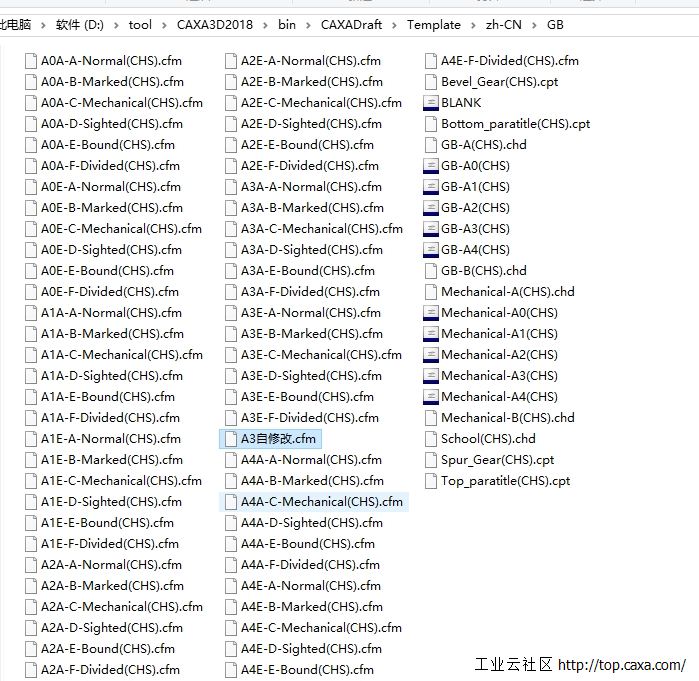Select file A3E-D-Sighted(CHS).cfm
The image size is (699, 681).
pyautogui.click(x=304, y=376)
